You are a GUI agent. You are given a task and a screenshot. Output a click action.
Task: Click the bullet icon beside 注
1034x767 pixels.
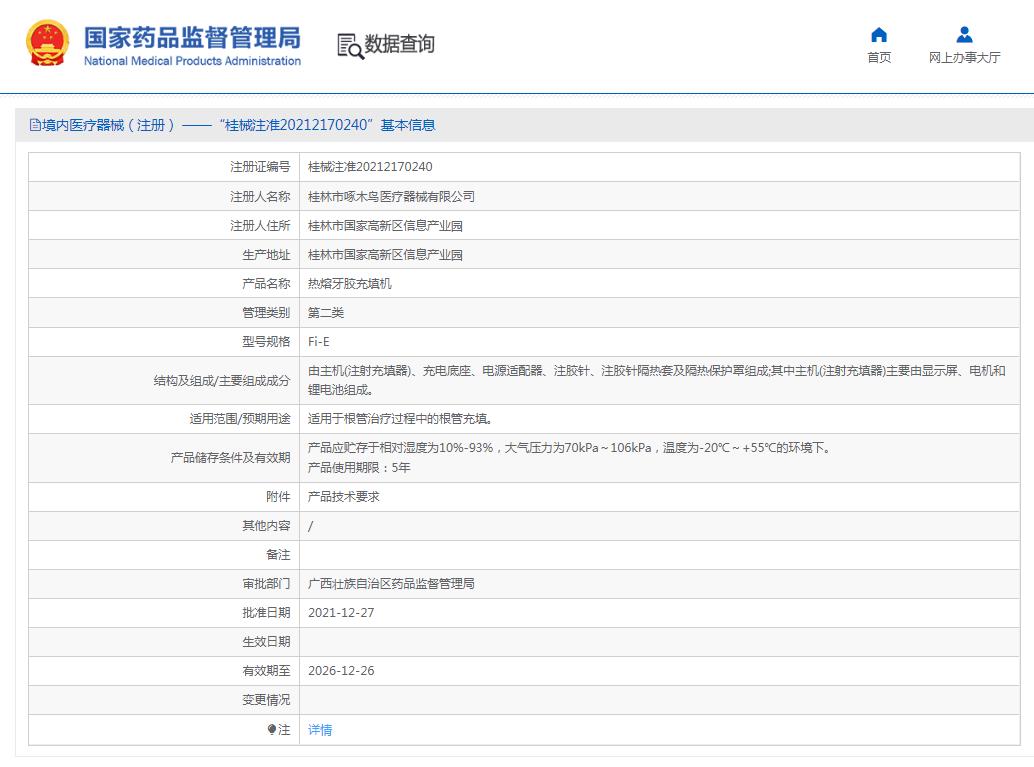(272, 729)
